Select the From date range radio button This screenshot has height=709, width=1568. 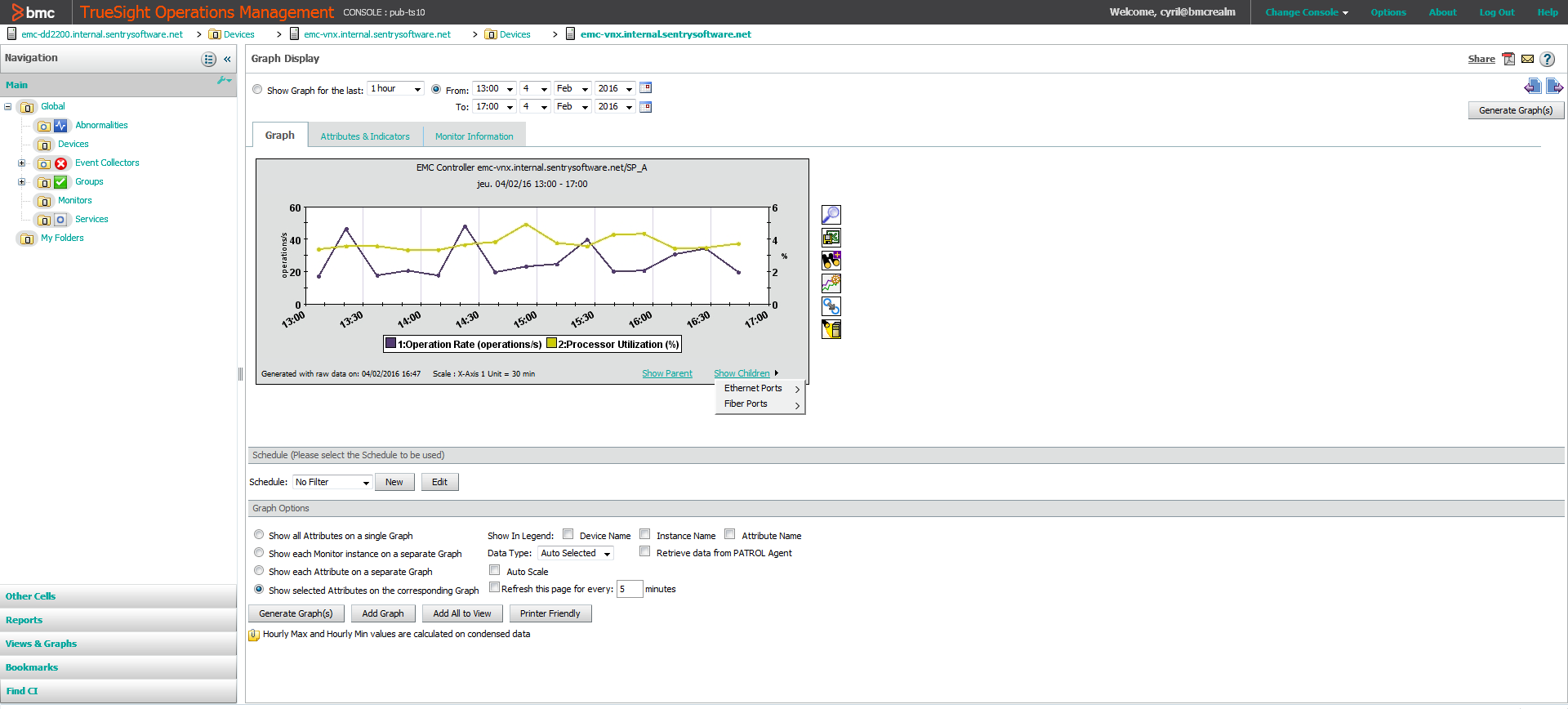pos(436,90)
